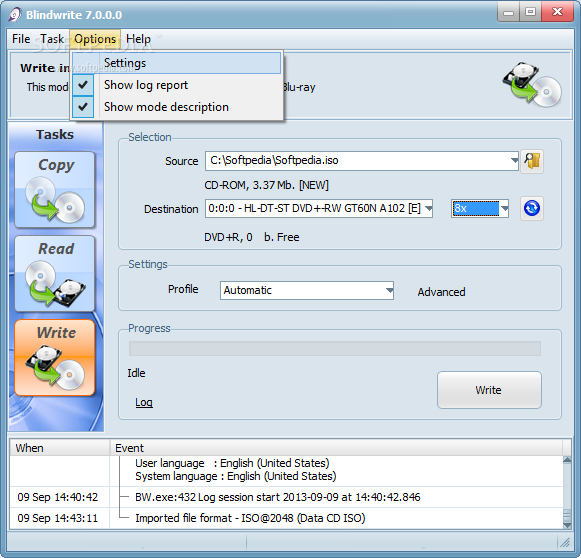Open the Advanced settings link
Image resolution: width=581 pixels, height=558 pixels.
pyautogui.click(x=441, y=292)
